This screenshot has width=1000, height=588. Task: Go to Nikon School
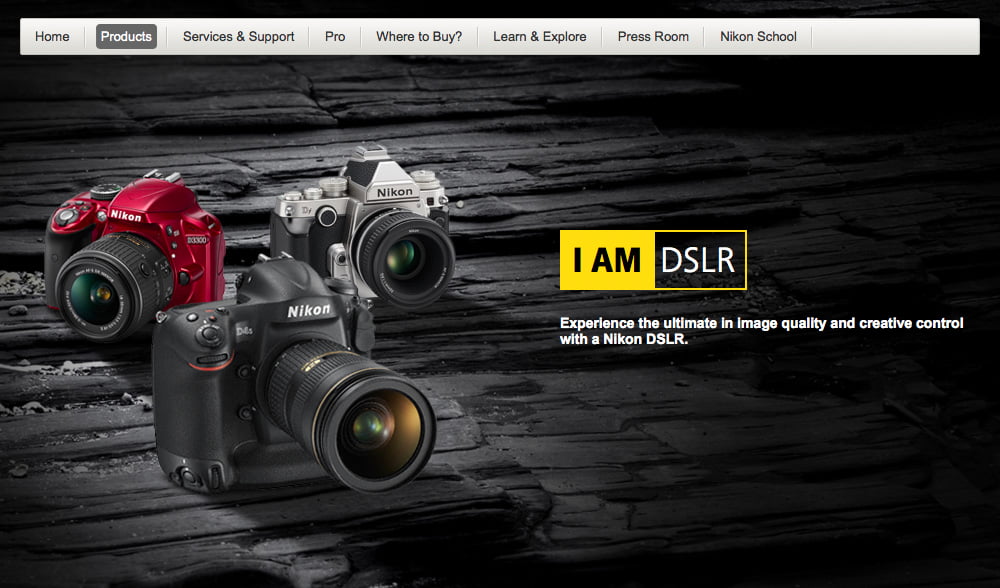pyautogui.click(x=757, y=36)
